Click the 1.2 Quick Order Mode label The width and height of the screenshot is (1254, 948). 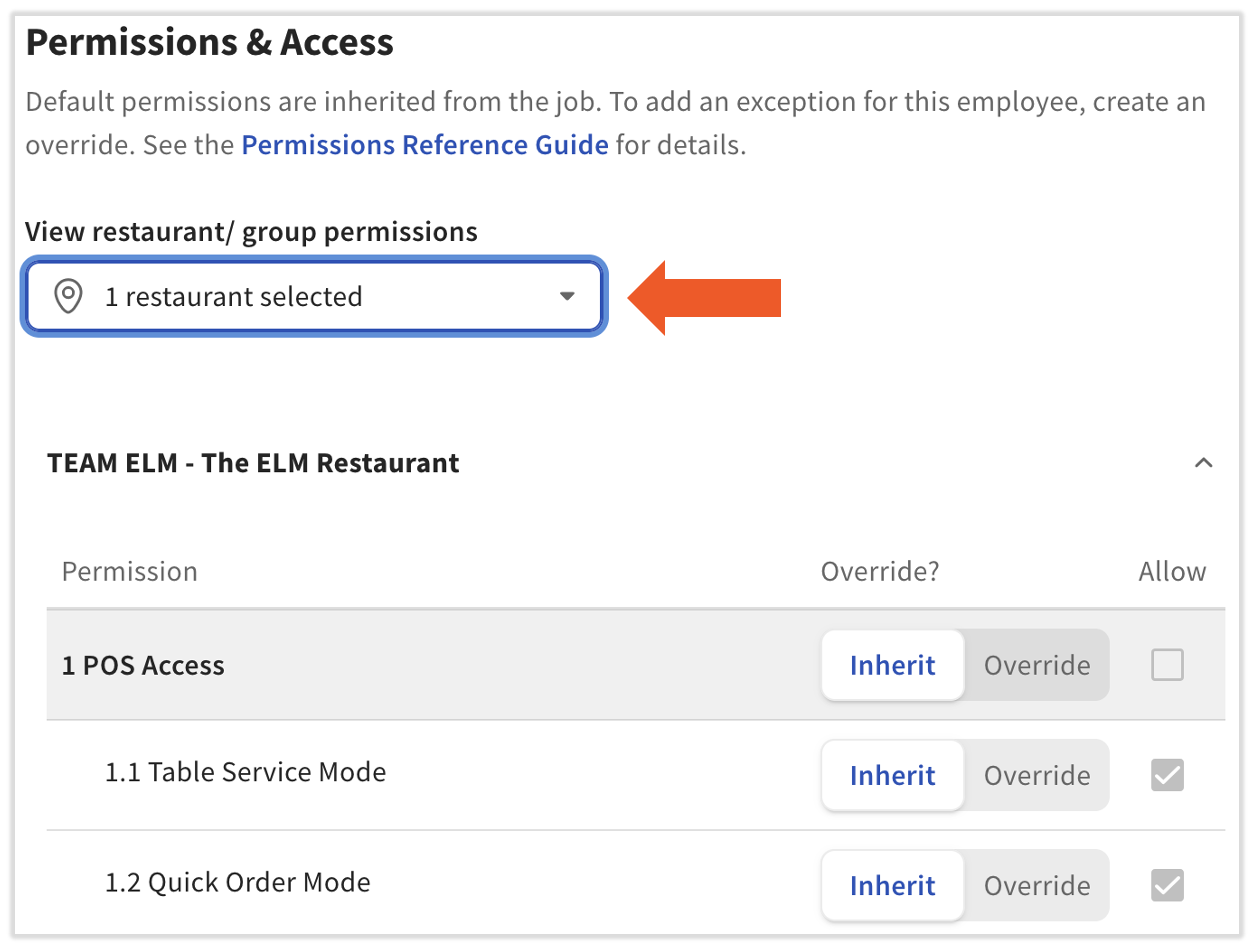tap(240, 882)
